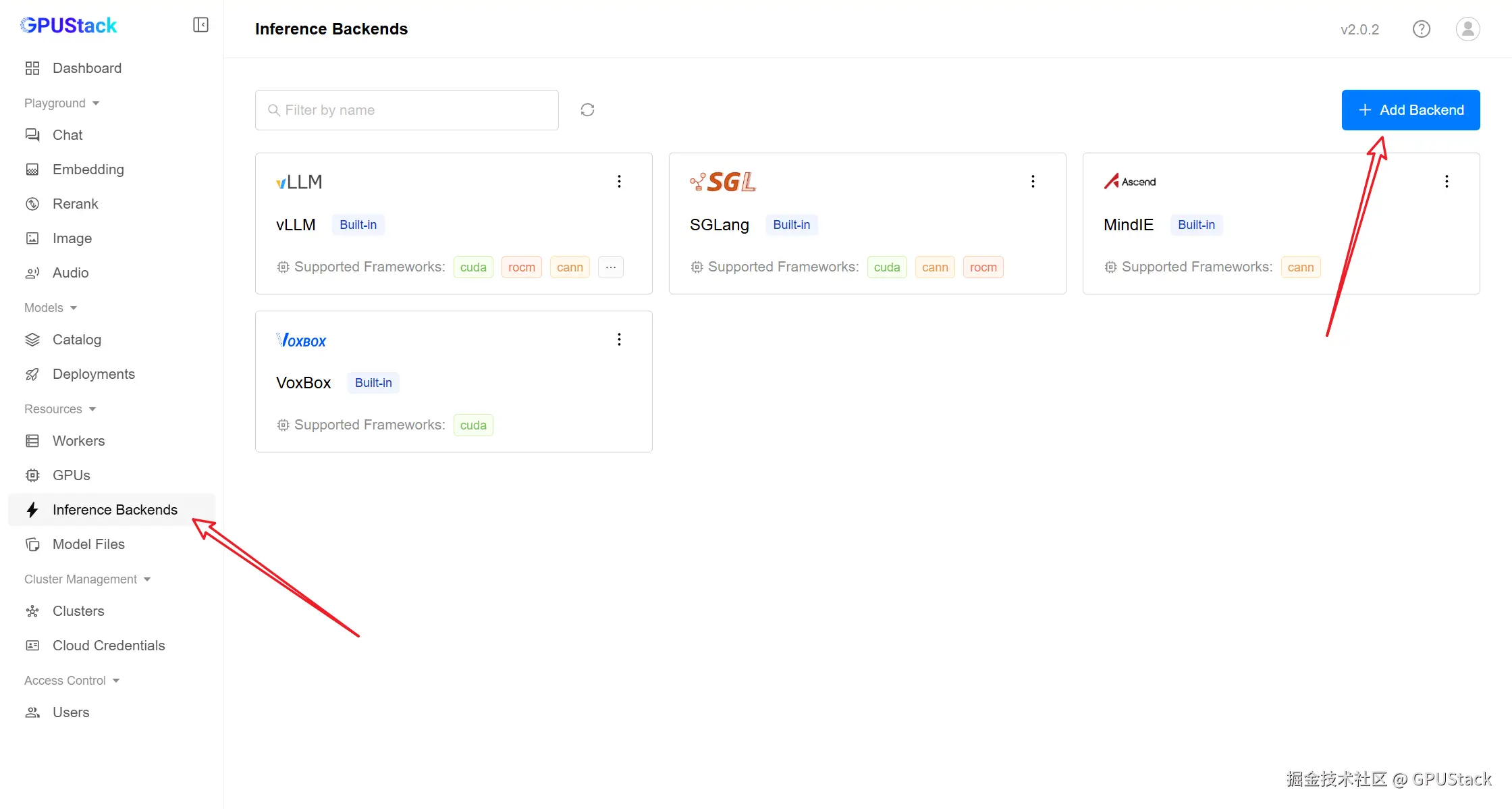Image resolution: width=1512 pixels, height=809 pixels.
Task: Navigate to Model Files
Action: [x=88, y=544]
